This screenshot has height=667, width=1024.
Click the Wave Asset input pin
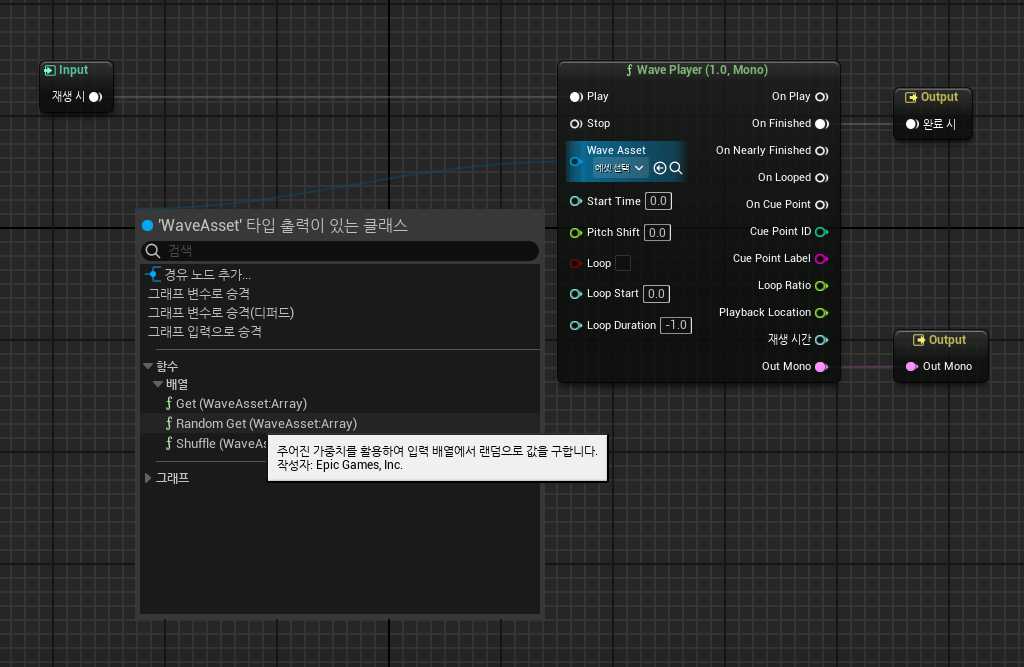[x=575, y=161]
